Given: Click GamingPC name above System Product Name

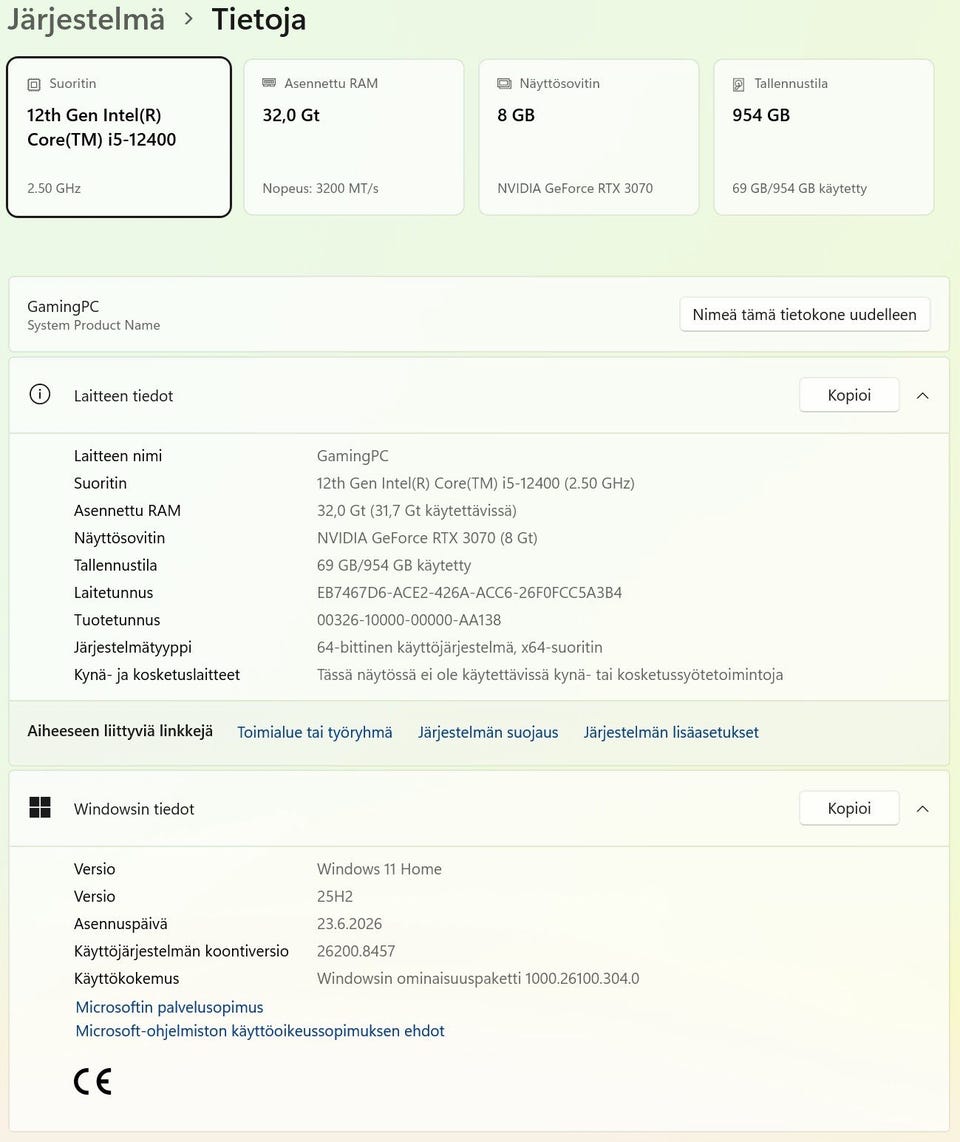Looking at the screenshot, I should pos(63,307).
